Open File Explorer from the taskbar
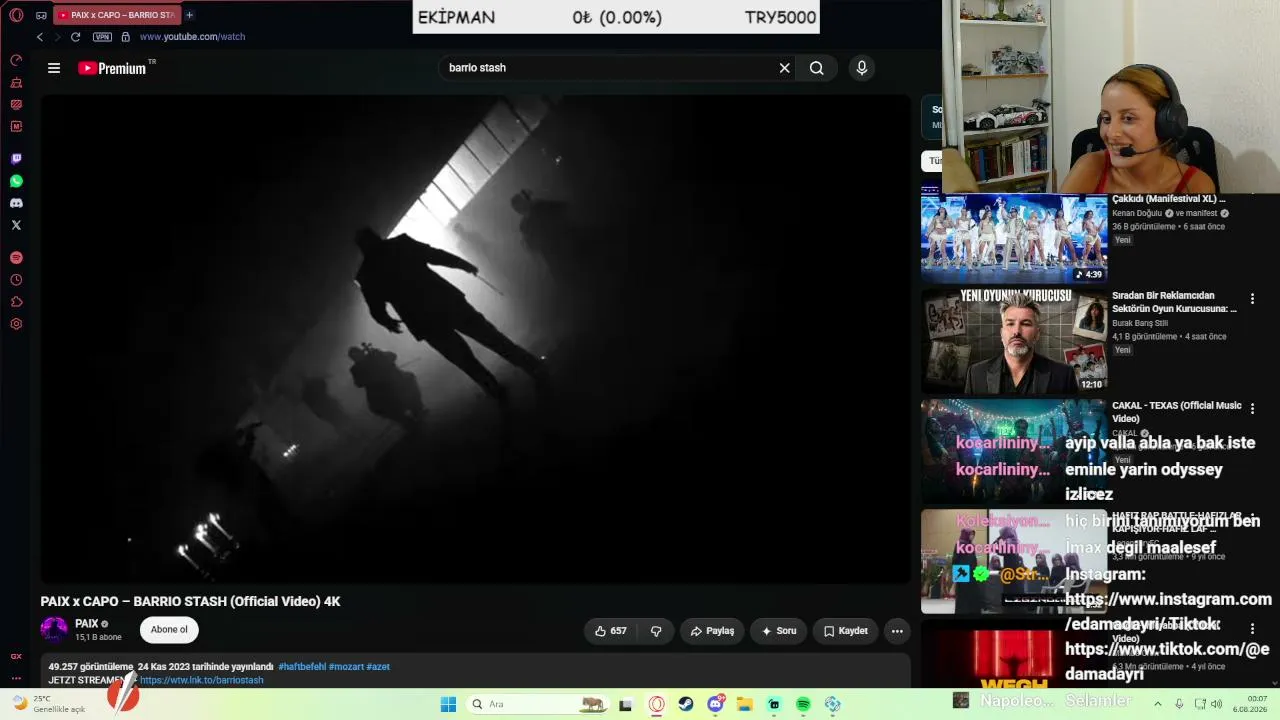Screen dimensions: 1280x720 pyautogui.click(x=744, y=704)
